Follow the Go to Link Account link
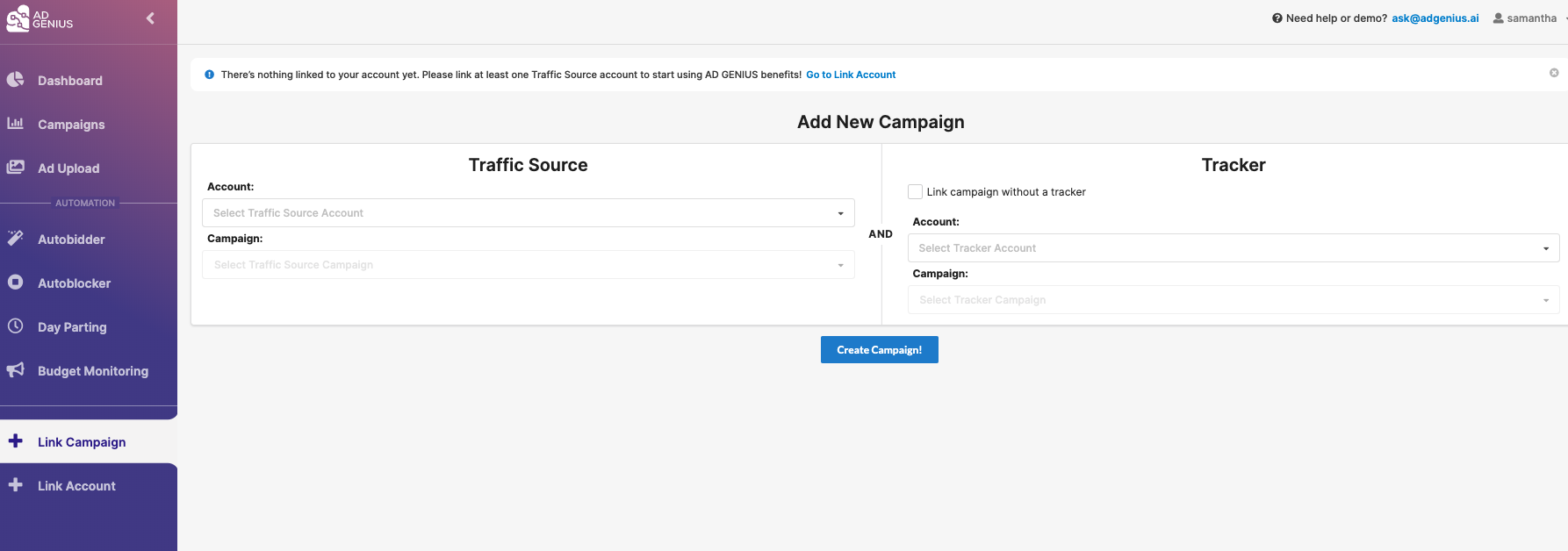This screenshot has width=1568, height=551. point(851,75)
